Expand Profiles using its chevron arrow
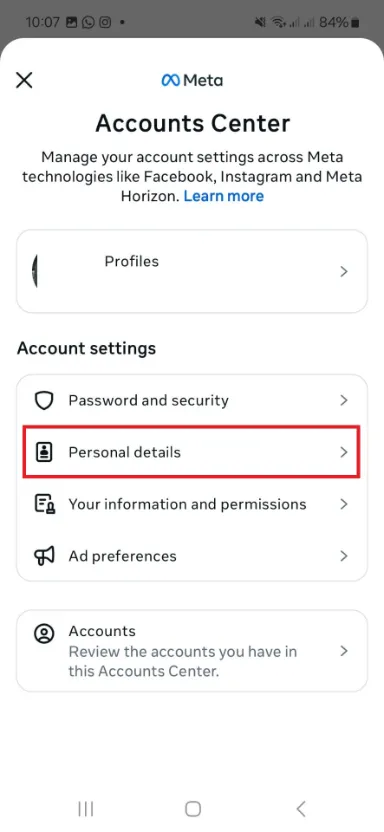The width and height of the screenshot is (384, 832). [344, 272]
